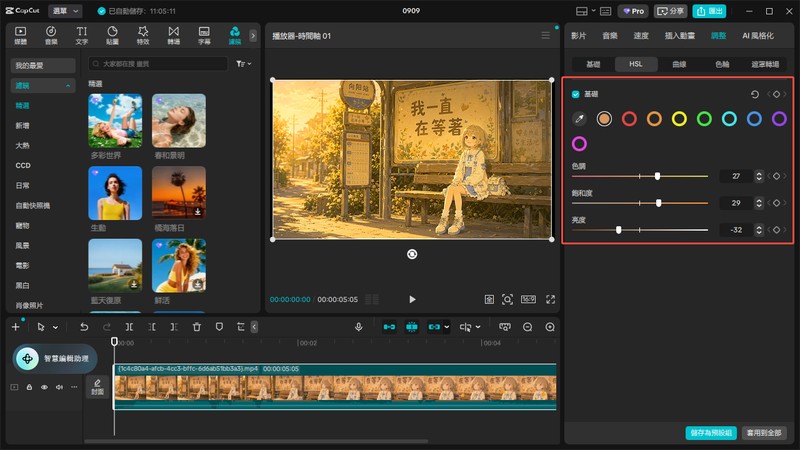The height and width of the screenshot is (450, 800).
Task: Select the red HSL color circle
Action: coord(629,119)
